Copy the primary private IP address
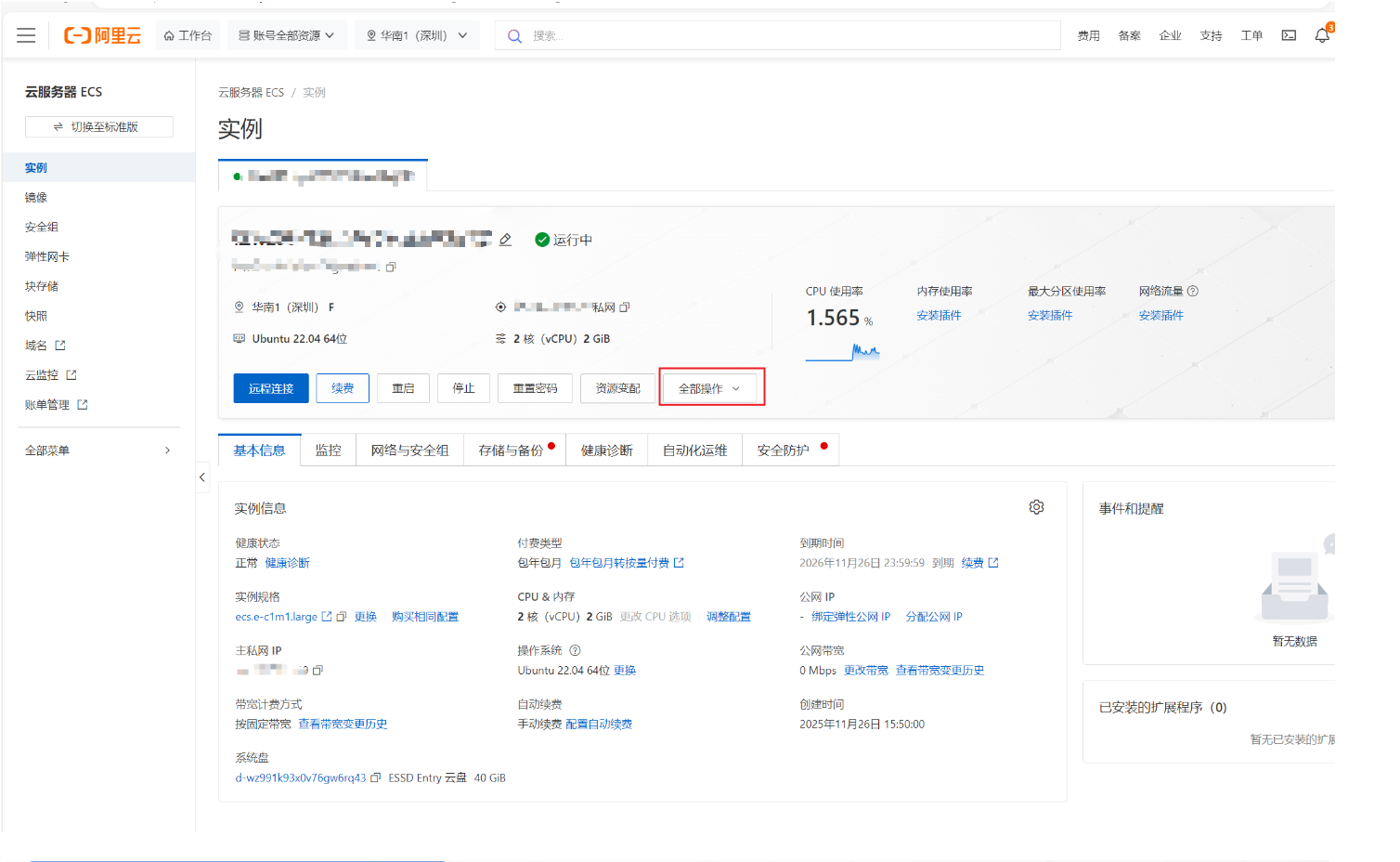 [318, 671]
